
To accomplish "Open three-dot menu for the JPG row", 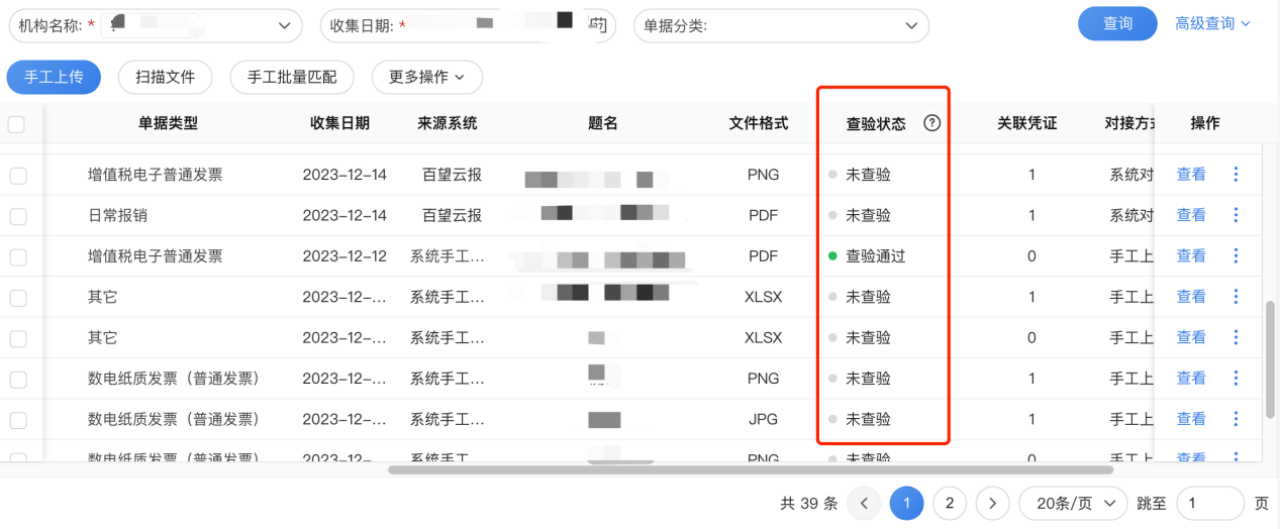I will point(1236,419).
